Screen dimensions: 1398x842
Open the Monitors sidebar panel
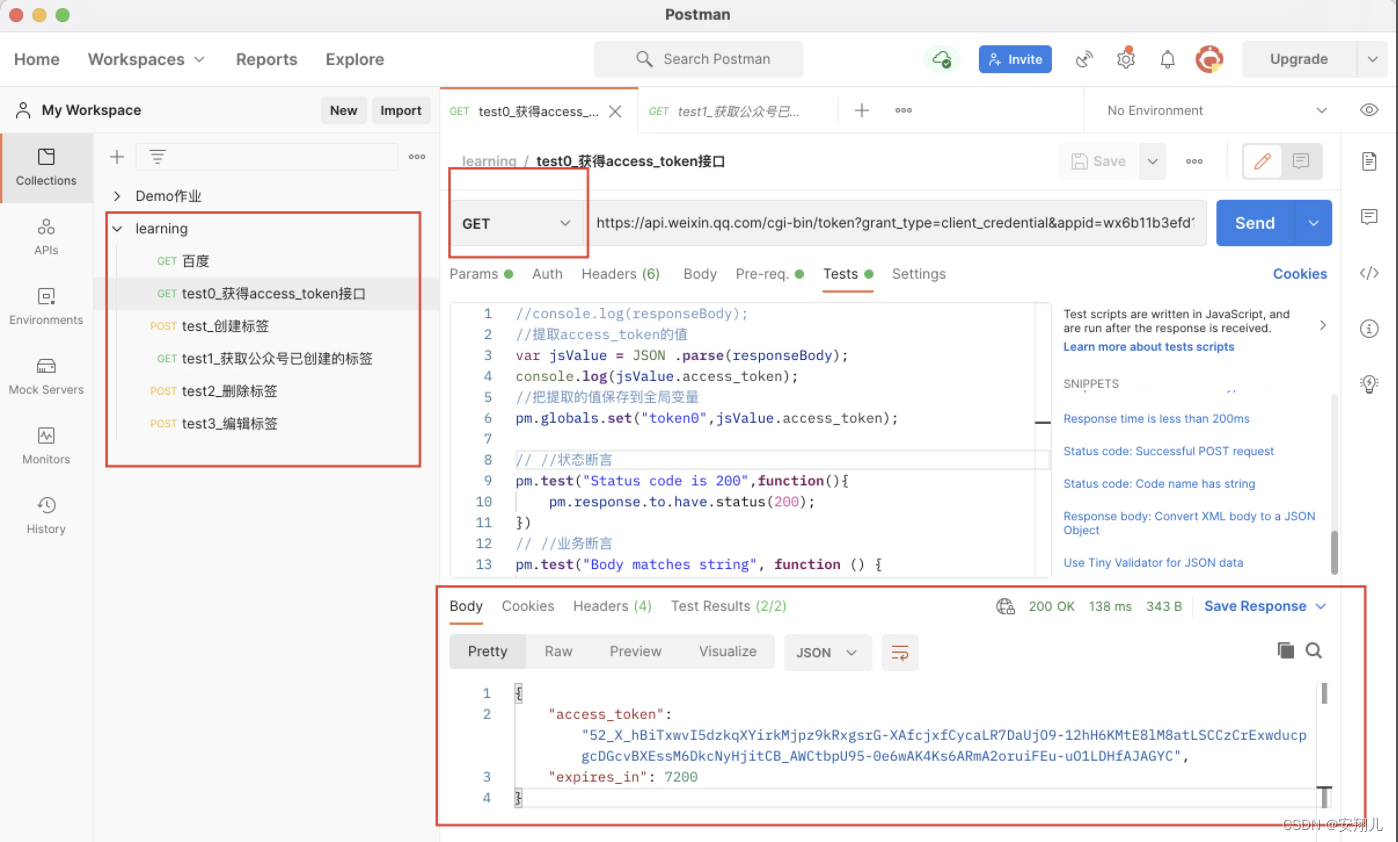(x=46, y=446)
